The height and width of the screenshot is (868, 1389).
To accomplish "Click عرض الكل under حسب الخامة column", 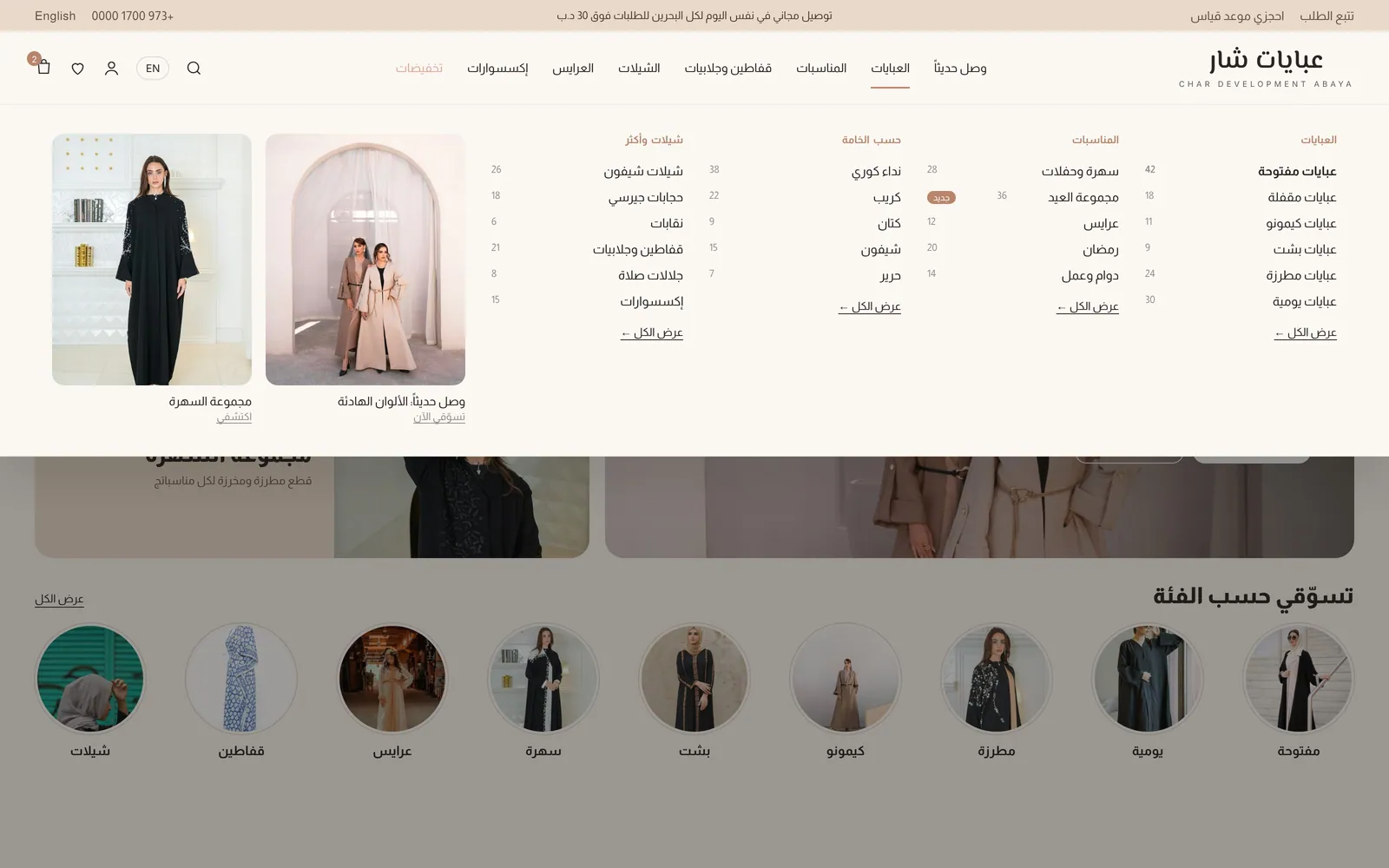I will (x=870, y=307).
